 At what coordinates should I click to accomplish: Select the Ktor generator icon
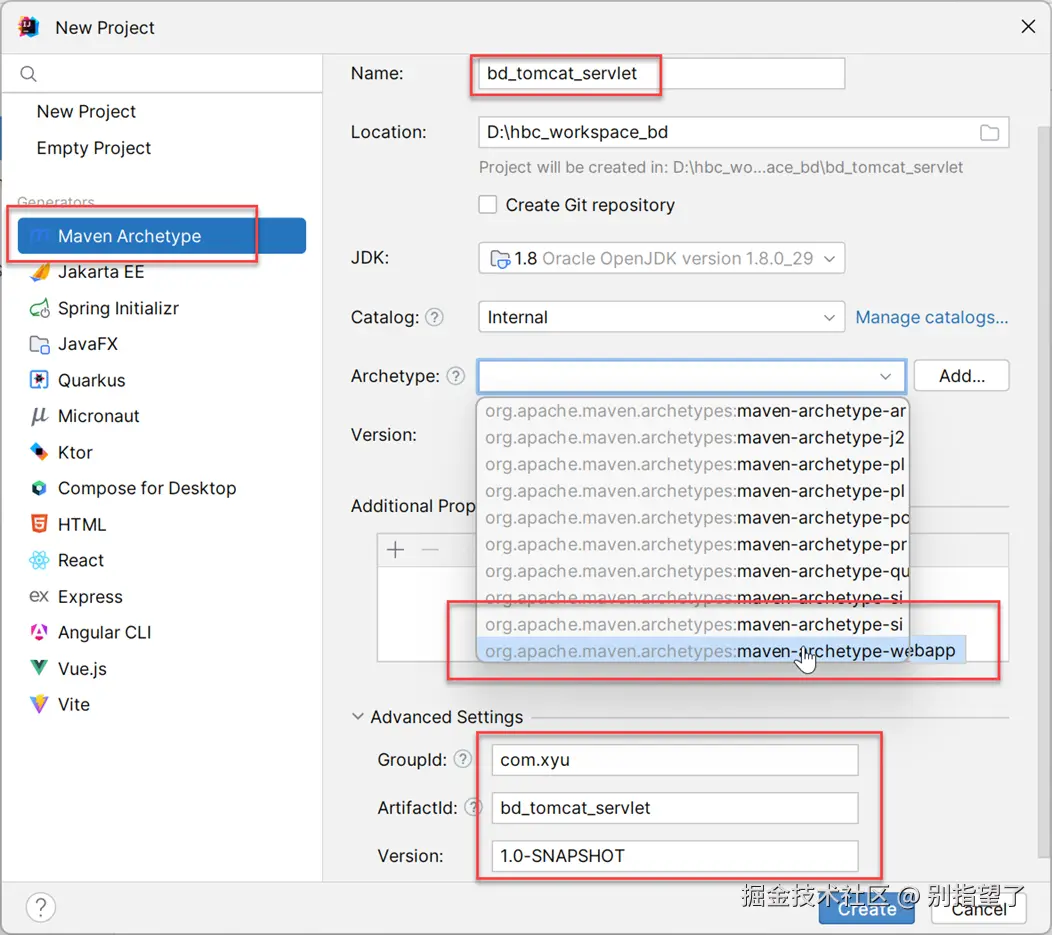pos(40,453)
